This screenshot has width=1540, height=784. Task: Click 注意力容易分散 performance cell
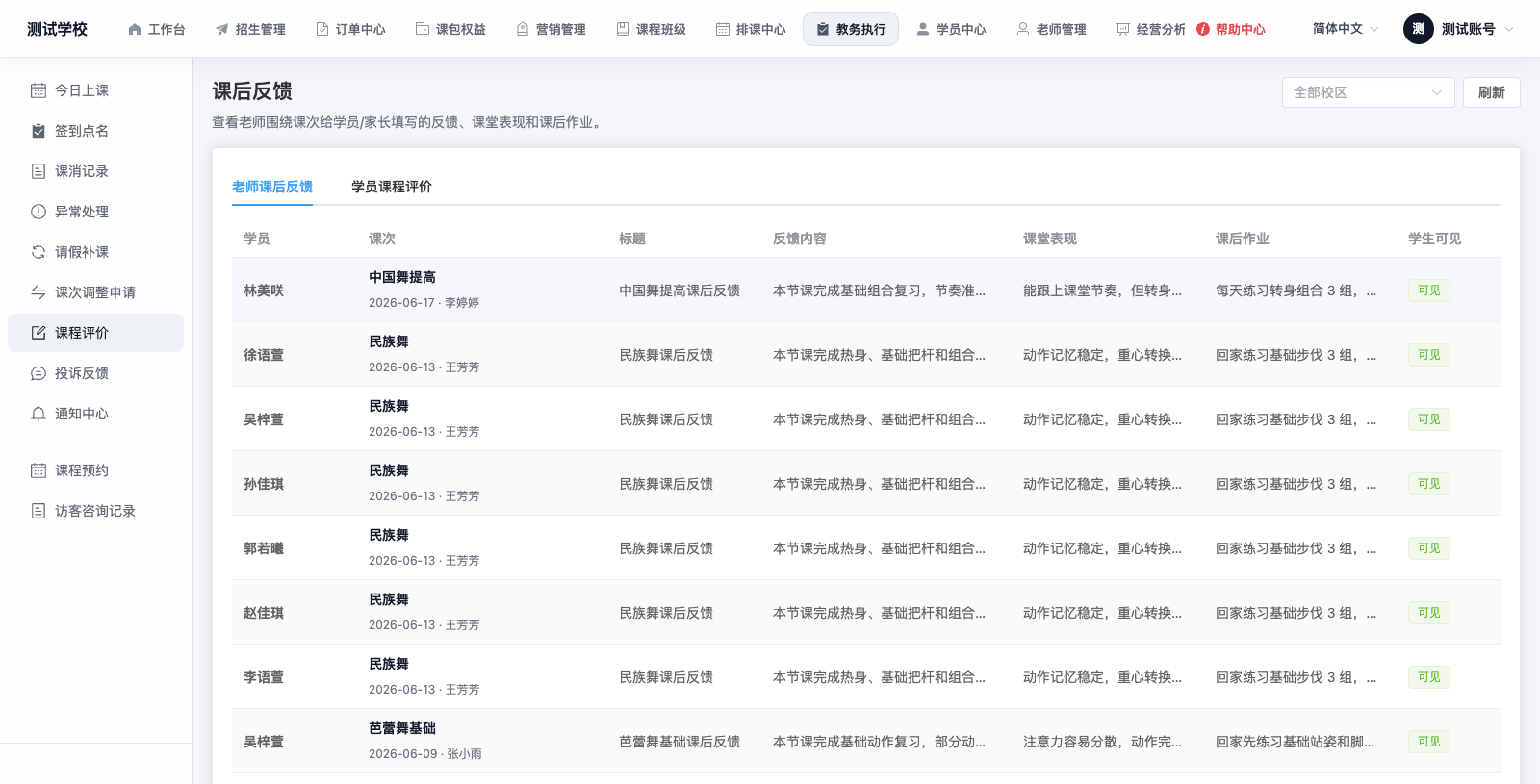(x=1102, y=742)
